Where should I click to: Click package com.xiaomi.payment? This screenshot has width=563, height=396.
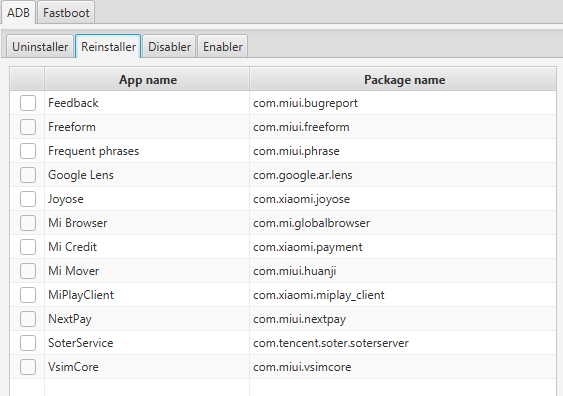307,247
